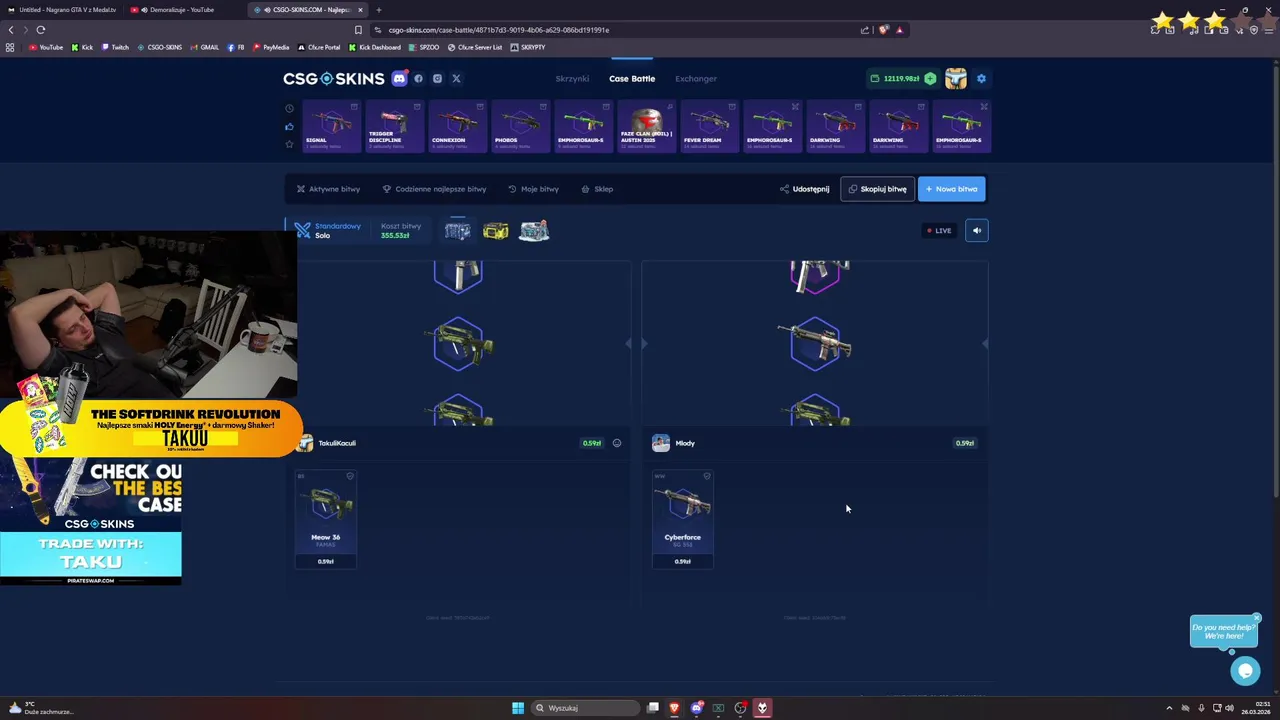The height and width of the screenshot is (720, 1280).
Task: Open the Fever Dream drop card
Action: [x=709, y=127]
